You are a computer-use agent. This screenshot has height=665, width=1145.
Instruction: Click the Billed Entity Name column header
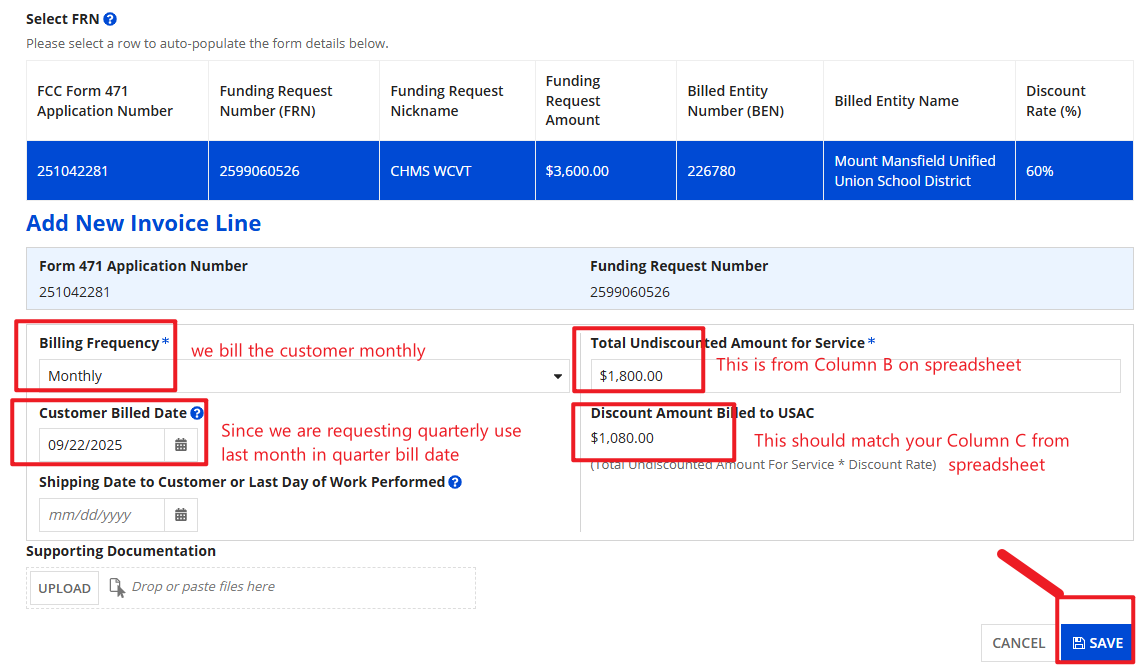(x=896, y=101)
